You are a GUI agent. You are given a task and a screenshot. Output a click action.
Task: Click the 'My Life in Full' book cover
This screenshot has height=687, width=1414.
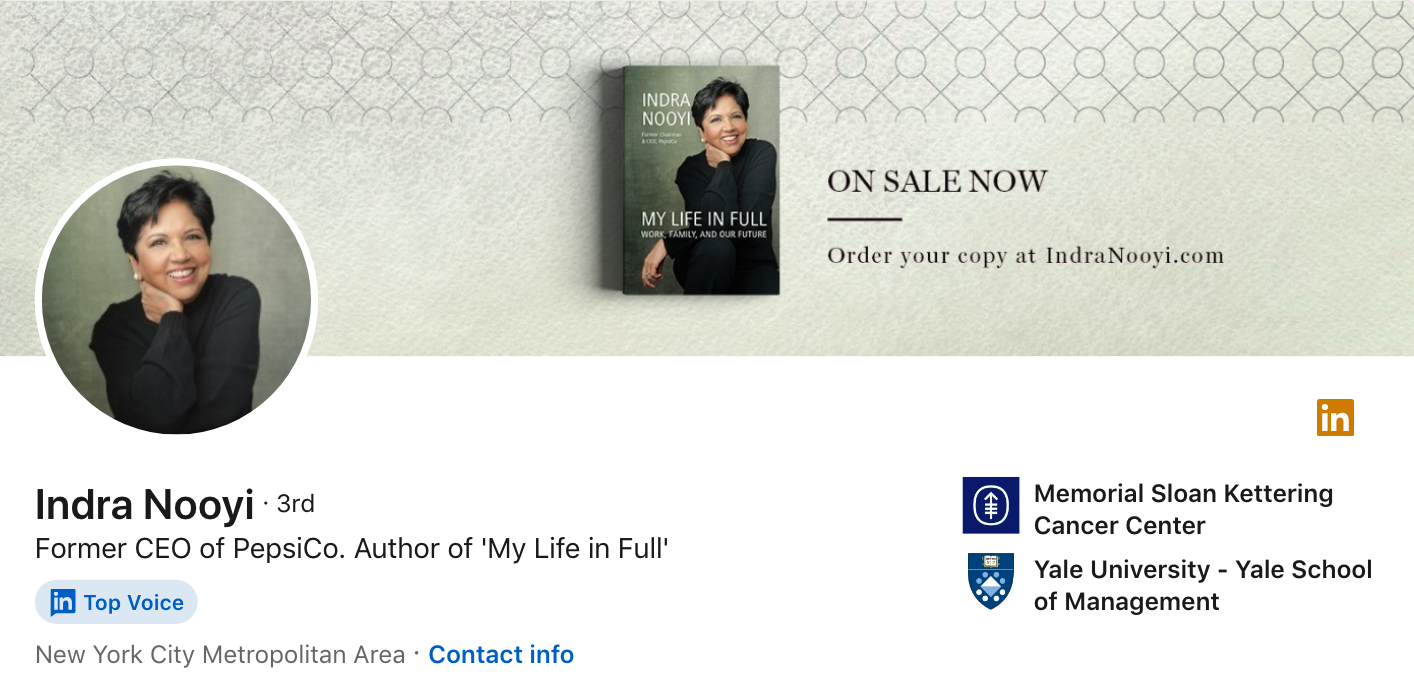click(698, 178)
